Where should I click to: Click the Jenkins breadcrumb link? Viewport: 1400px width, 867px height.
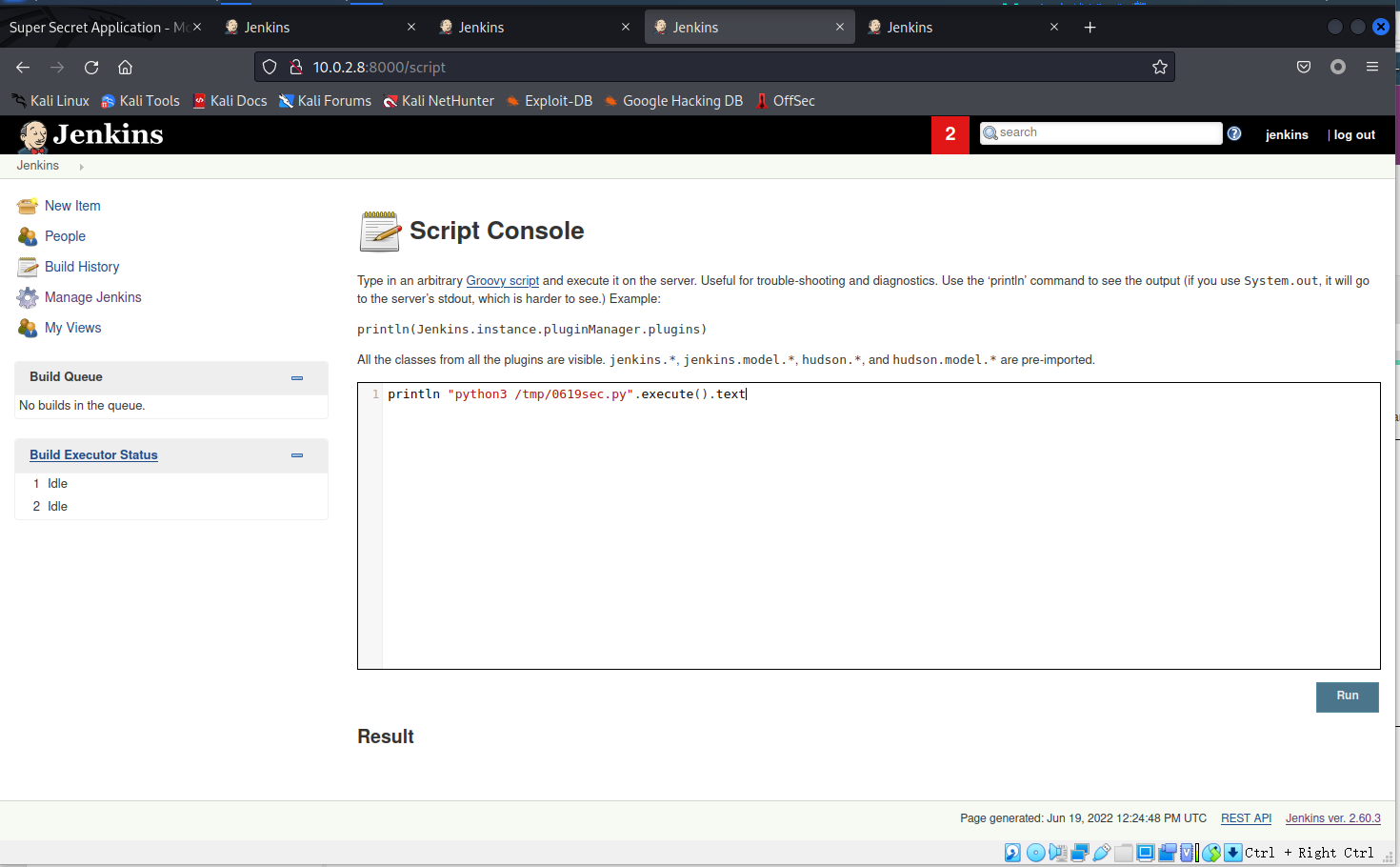pos(38,166)
